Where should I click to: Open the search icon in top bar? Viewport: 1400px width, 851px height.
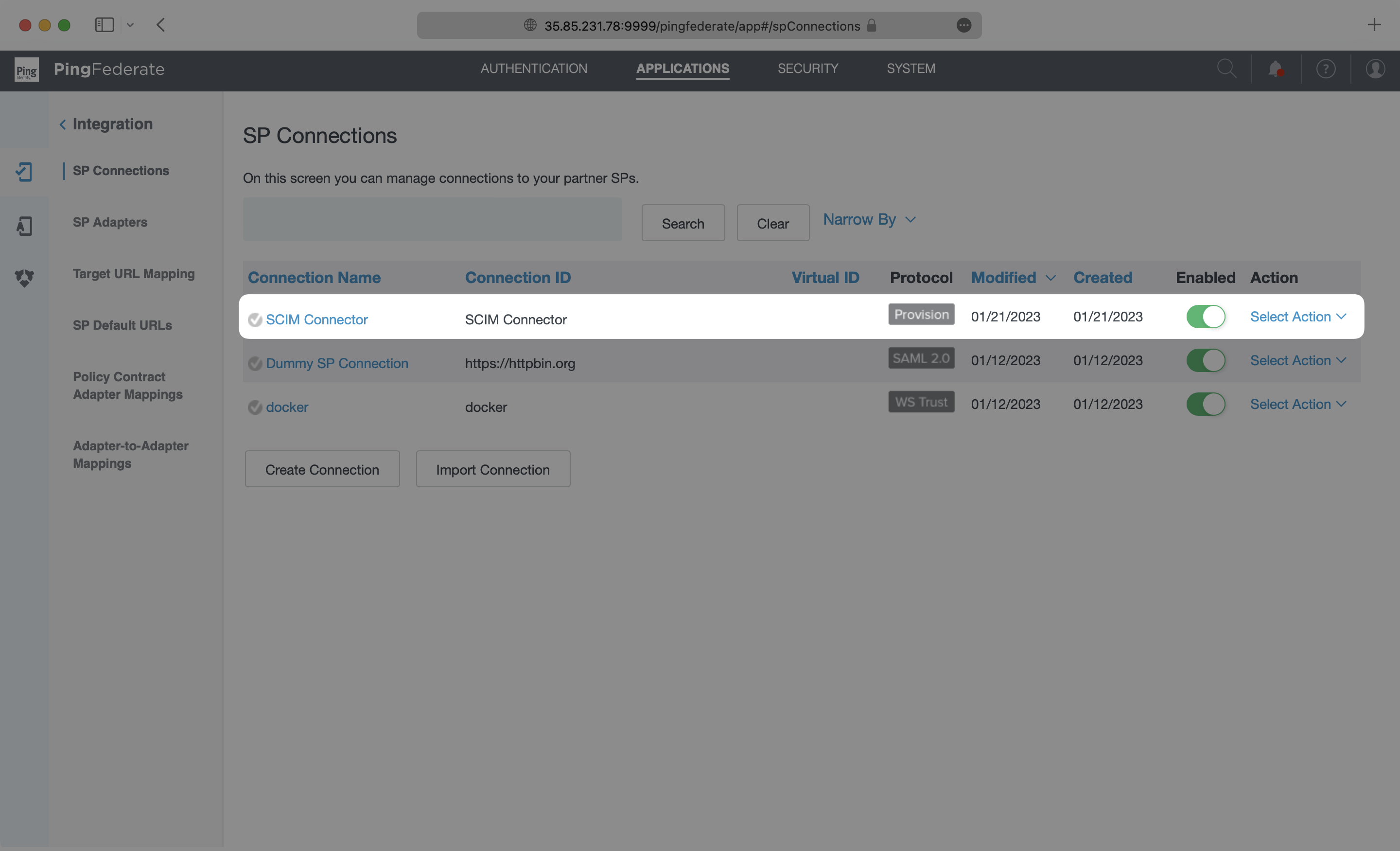(x=1227, y=69)
